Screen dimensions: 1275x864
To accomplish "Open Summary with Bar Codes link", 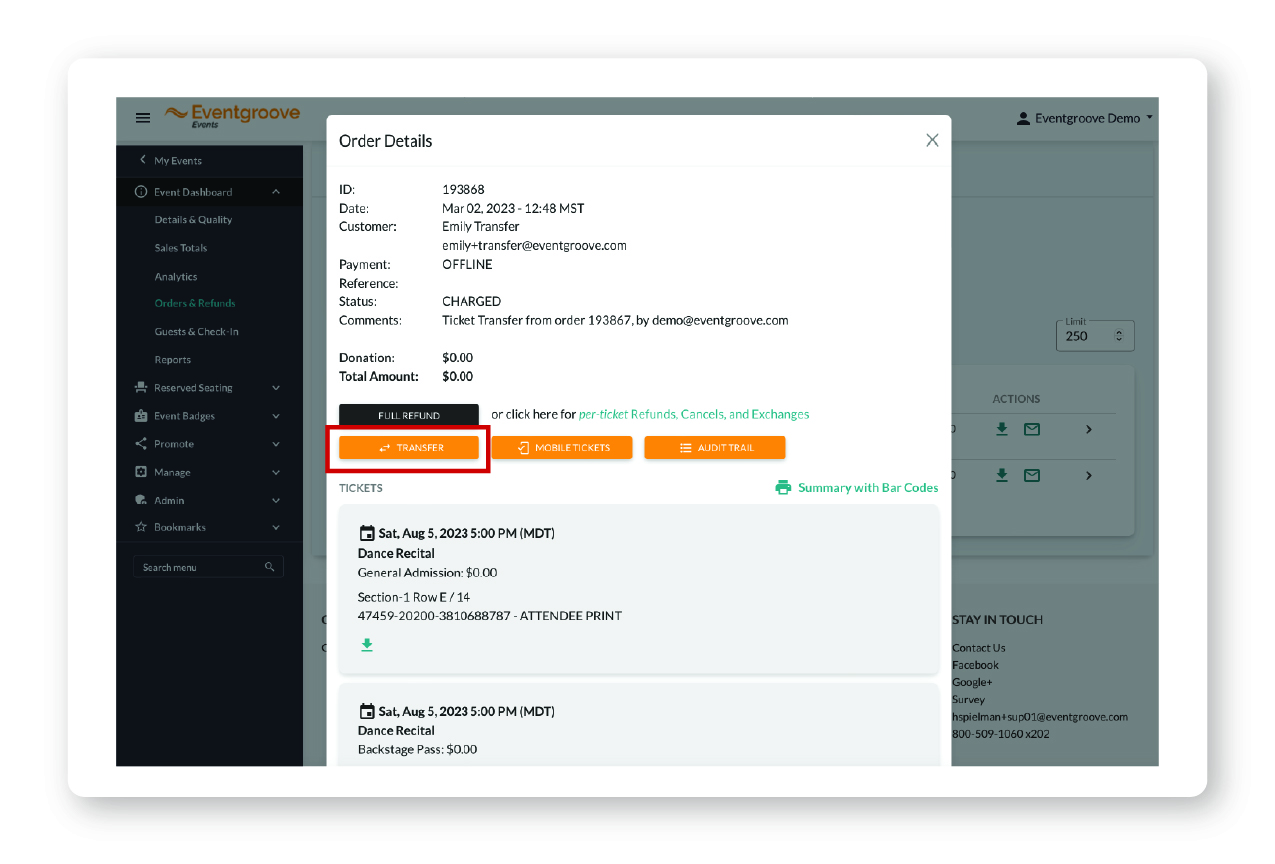I will (x=868, y=488).
